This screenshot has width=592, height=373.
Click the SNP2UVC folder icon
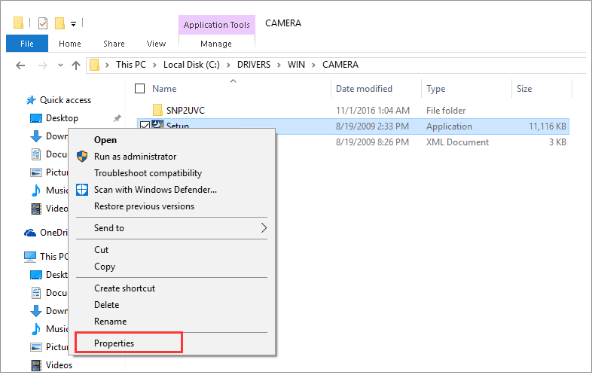click(x=158, y=110)
